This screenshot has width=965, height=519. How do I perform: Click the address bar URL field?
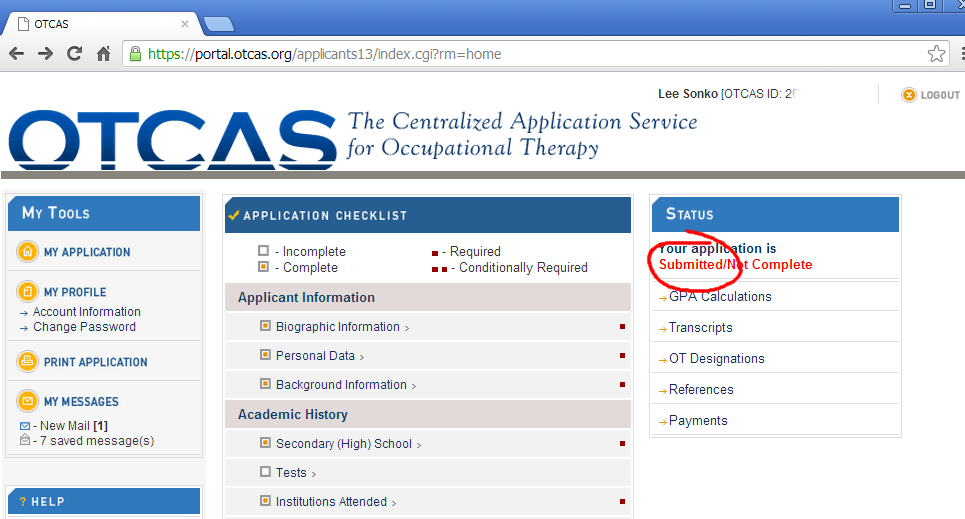click(x=535, y=54)
